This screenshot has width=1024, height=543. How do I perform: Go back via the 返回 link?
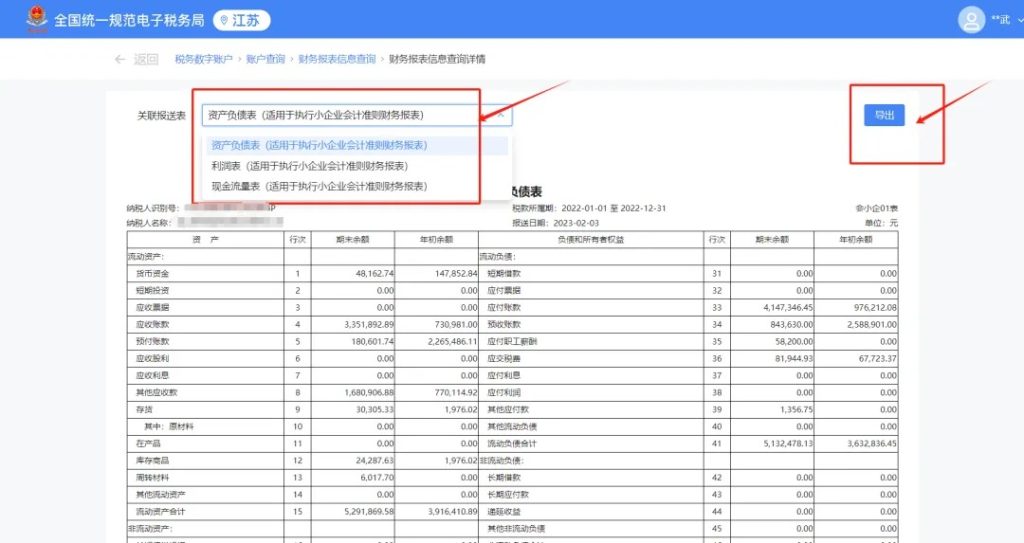tap(146, 60)
